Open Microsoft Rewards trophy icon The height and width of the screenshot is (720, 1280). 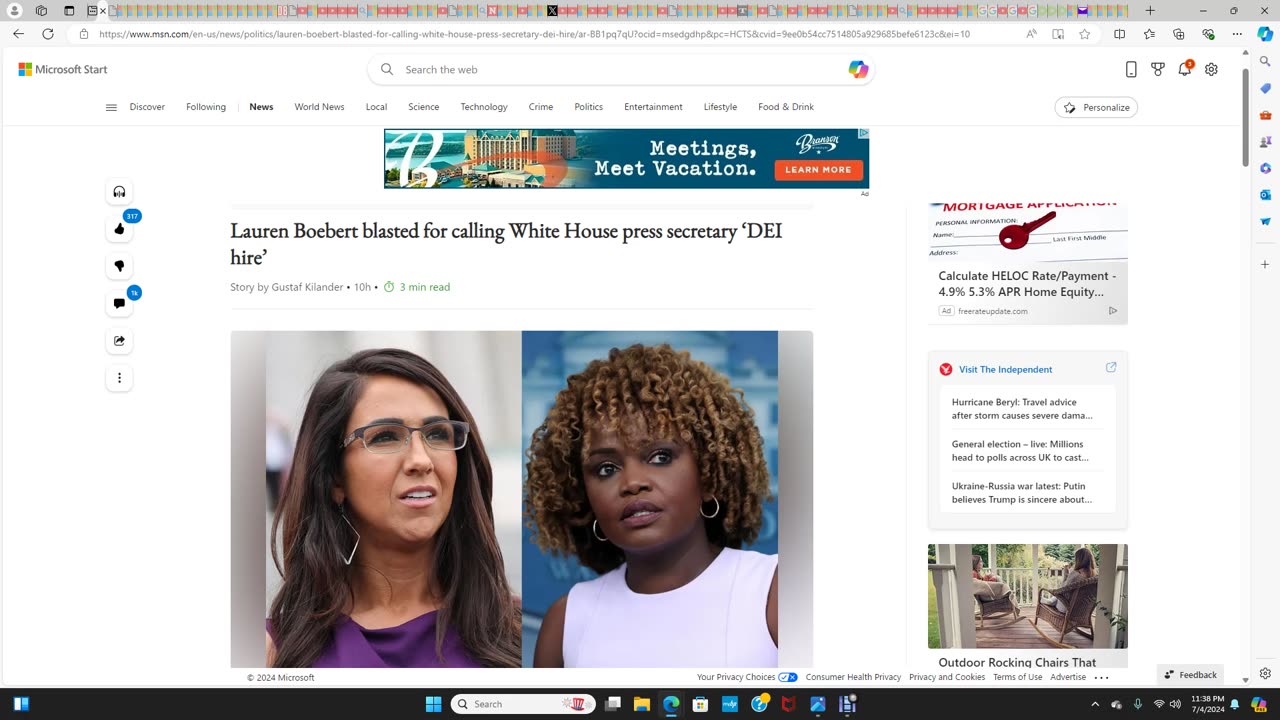(x=1158, y=69)
